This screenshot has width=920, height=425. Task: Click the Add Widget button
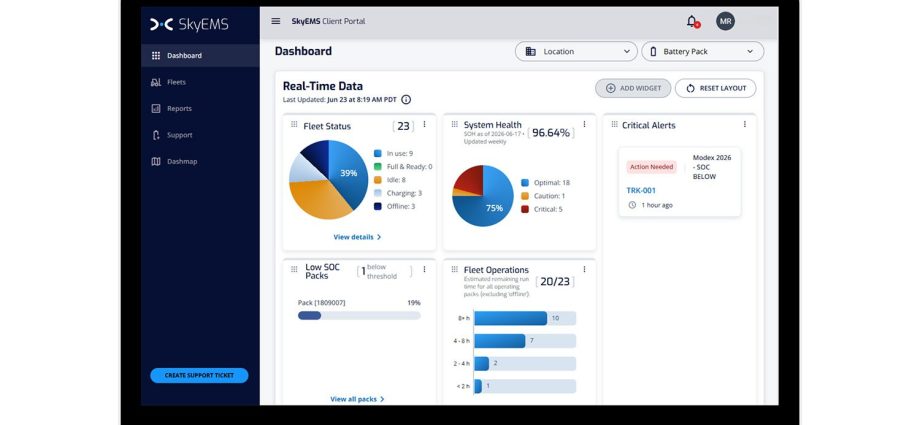point(633,88)
